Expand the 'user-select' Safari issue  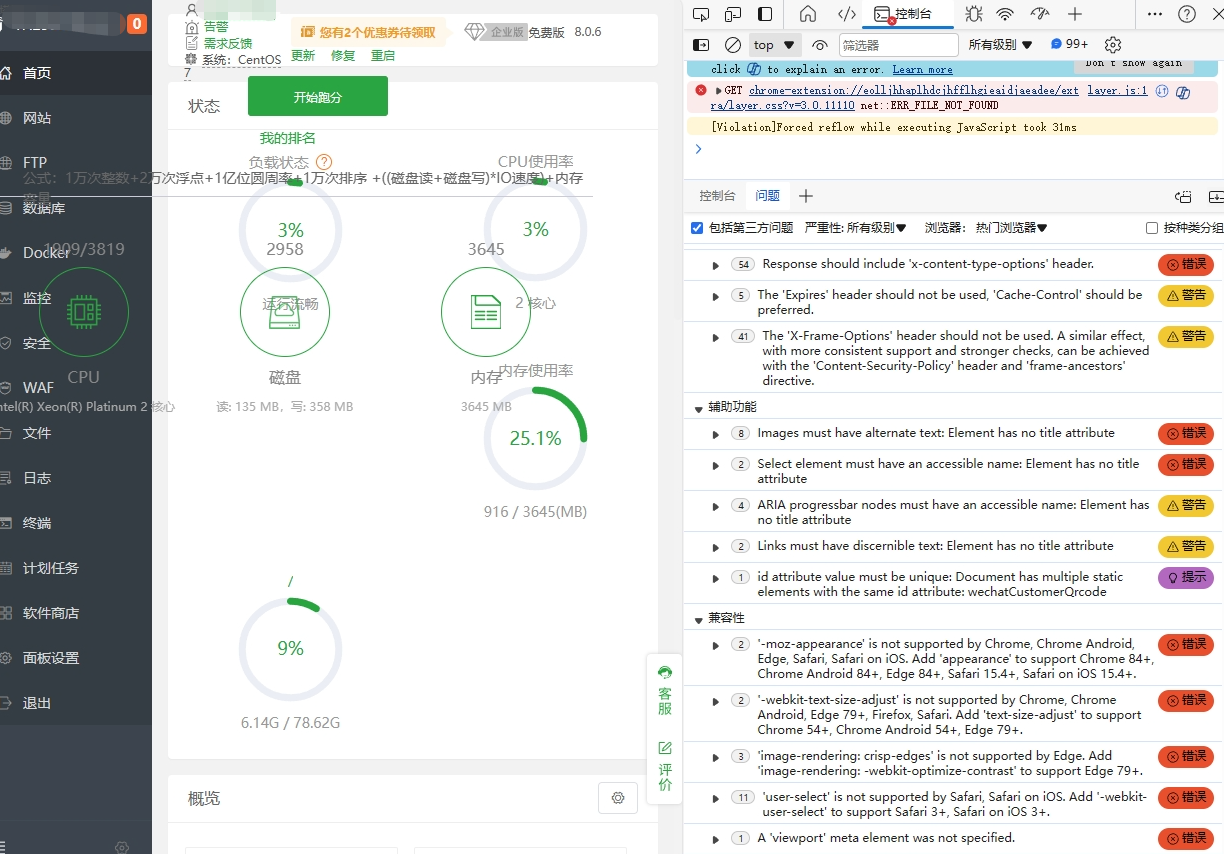(716, 798)
